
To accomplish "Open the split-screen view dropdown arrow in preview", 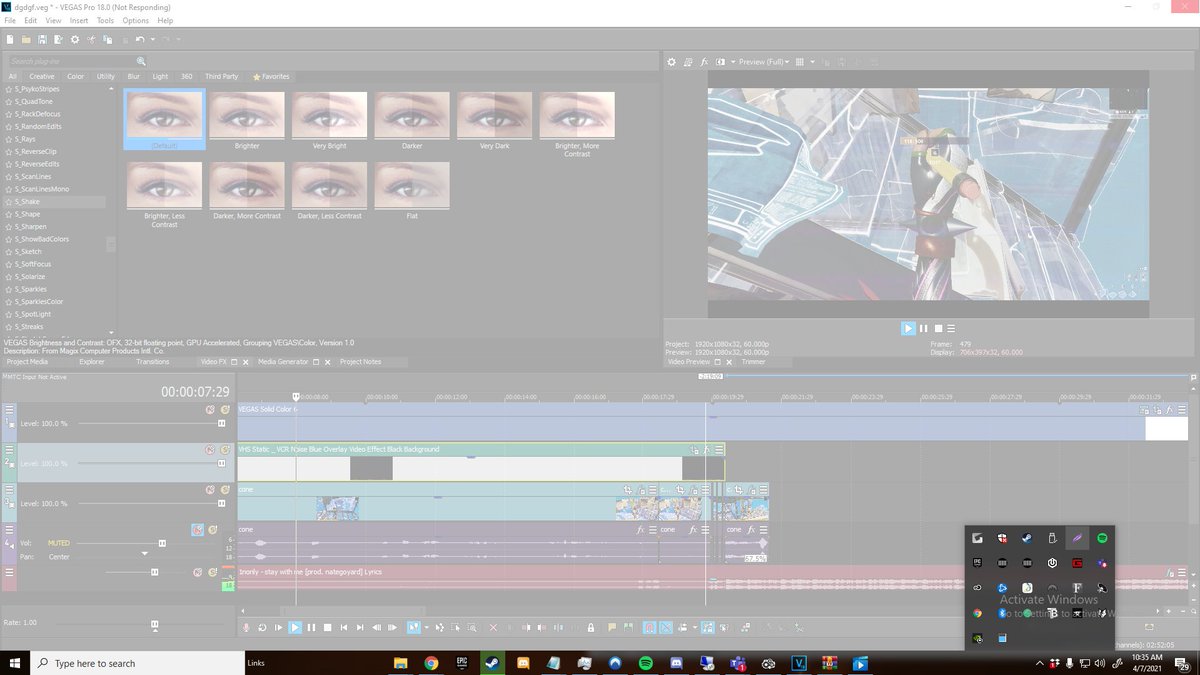I will click(x=732, y=62).
